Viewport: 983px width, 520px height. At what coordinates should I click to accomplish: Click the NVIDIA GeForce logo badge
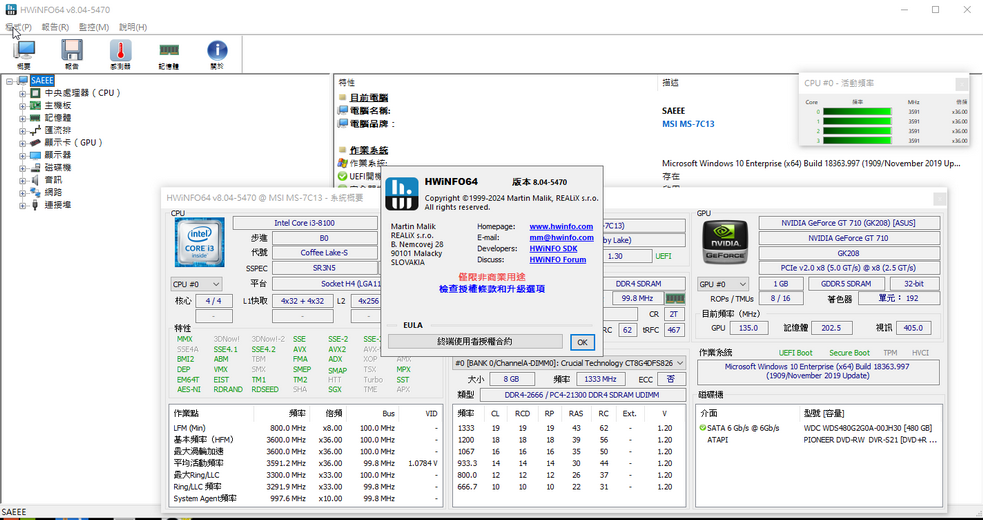click(725, 241)
